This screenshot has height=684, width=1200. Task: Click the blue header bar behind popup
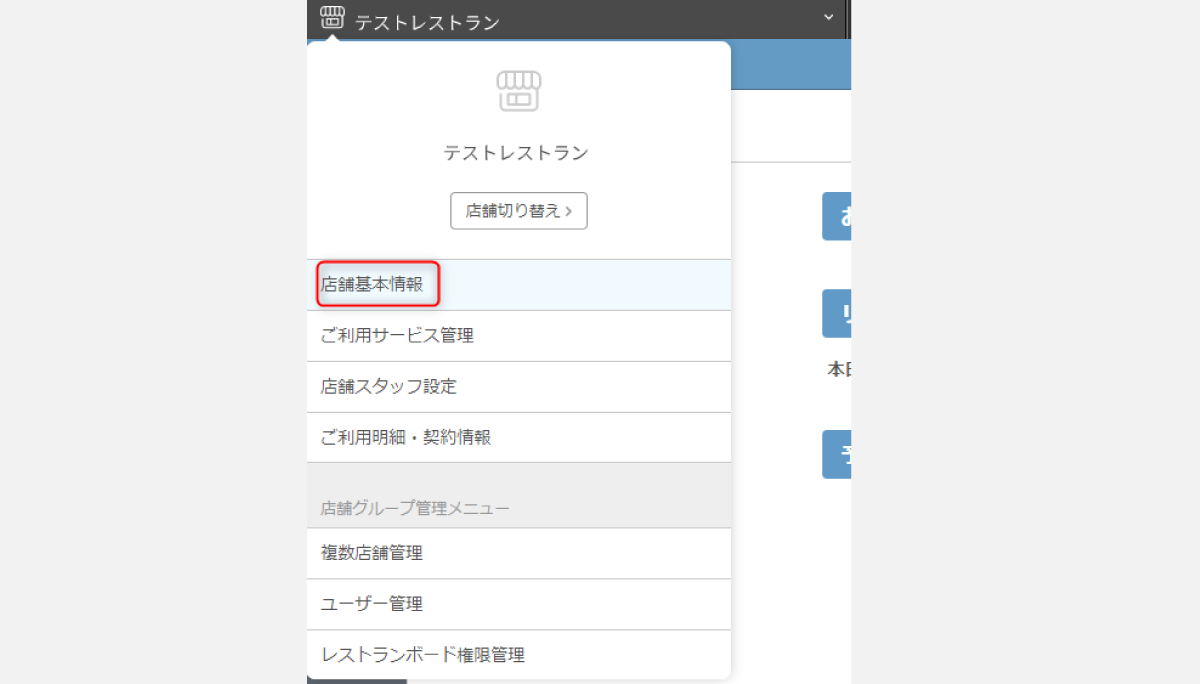[x=790, y=66]
